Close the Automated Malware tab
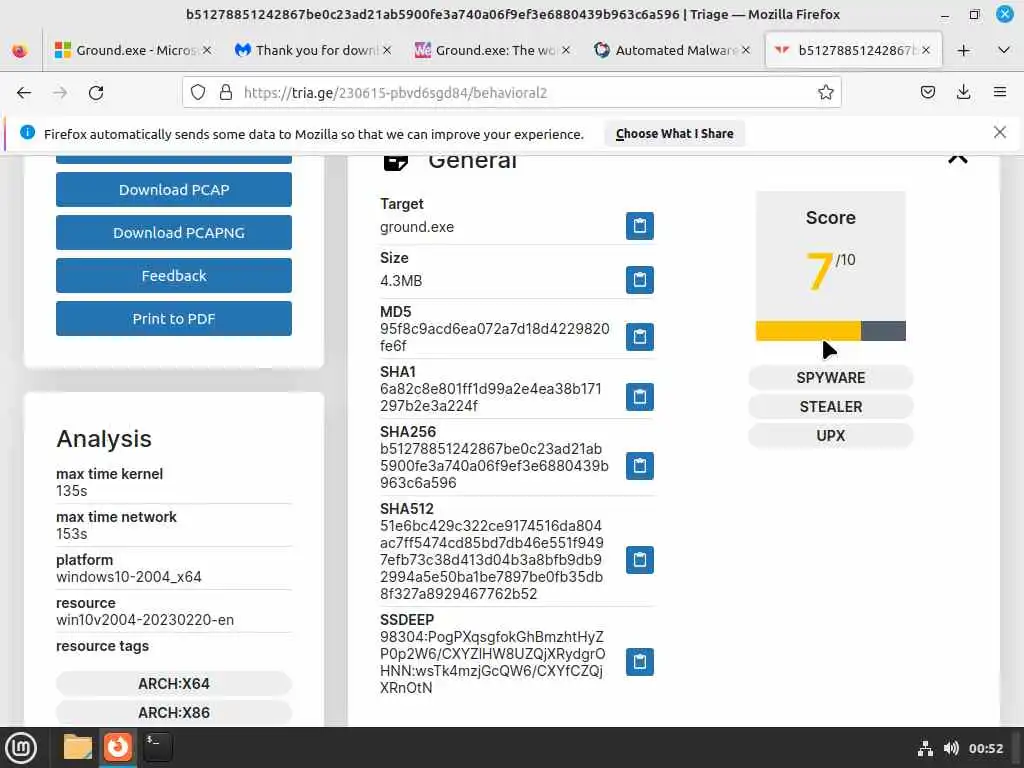The height and width of the screenshot is (768, 1024). point(746,50)
